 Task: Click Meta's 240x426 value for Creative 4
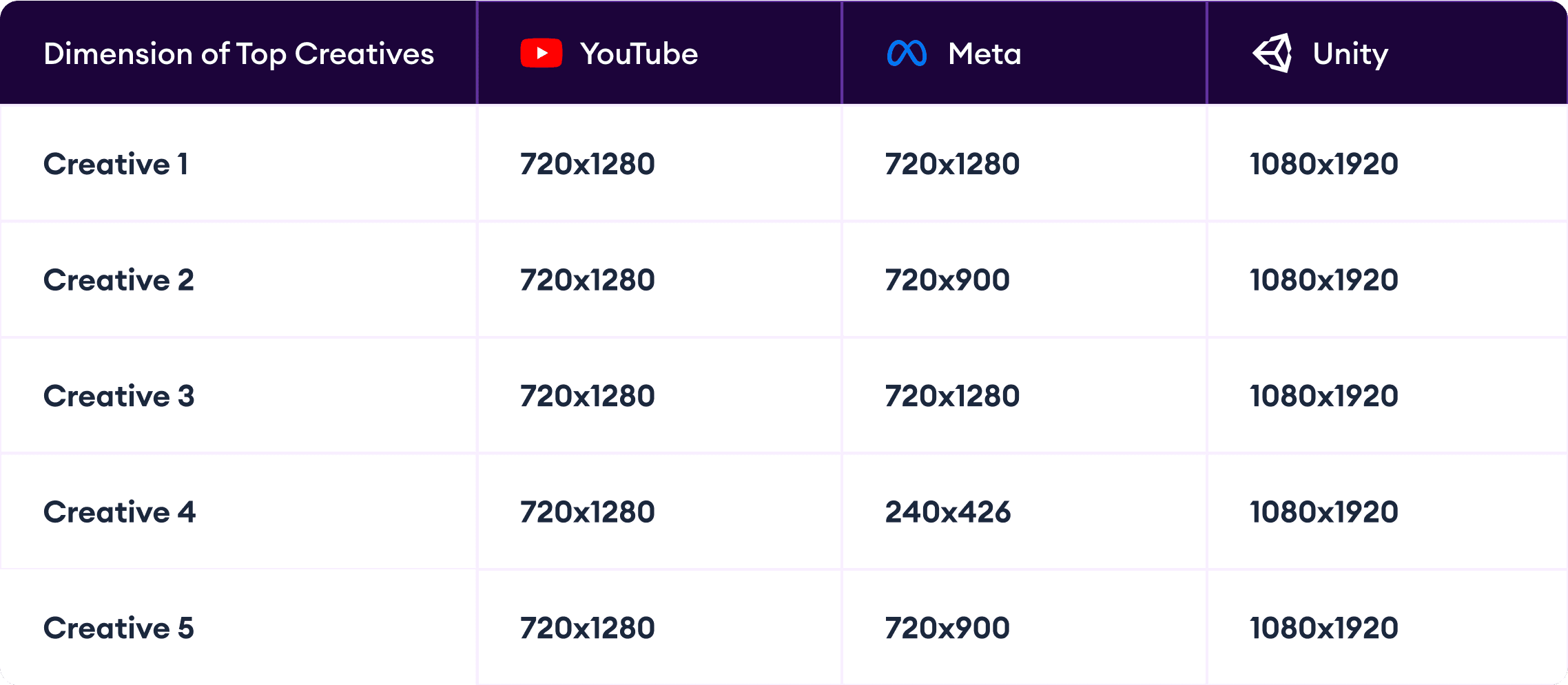pyautogui.click(x=948, y=512)
